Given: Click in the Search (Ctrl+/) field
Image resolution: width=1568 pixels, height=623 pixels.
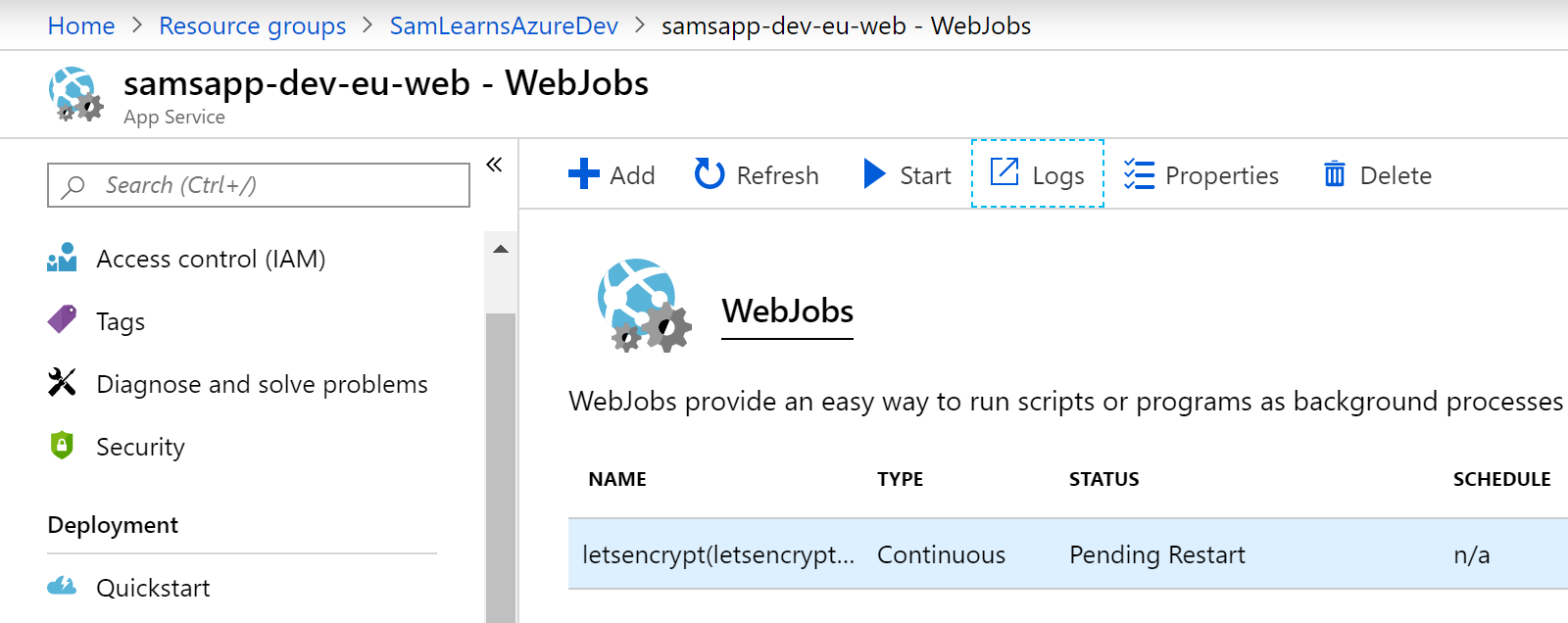Looking at the screenshot, I should coord(259,185).
